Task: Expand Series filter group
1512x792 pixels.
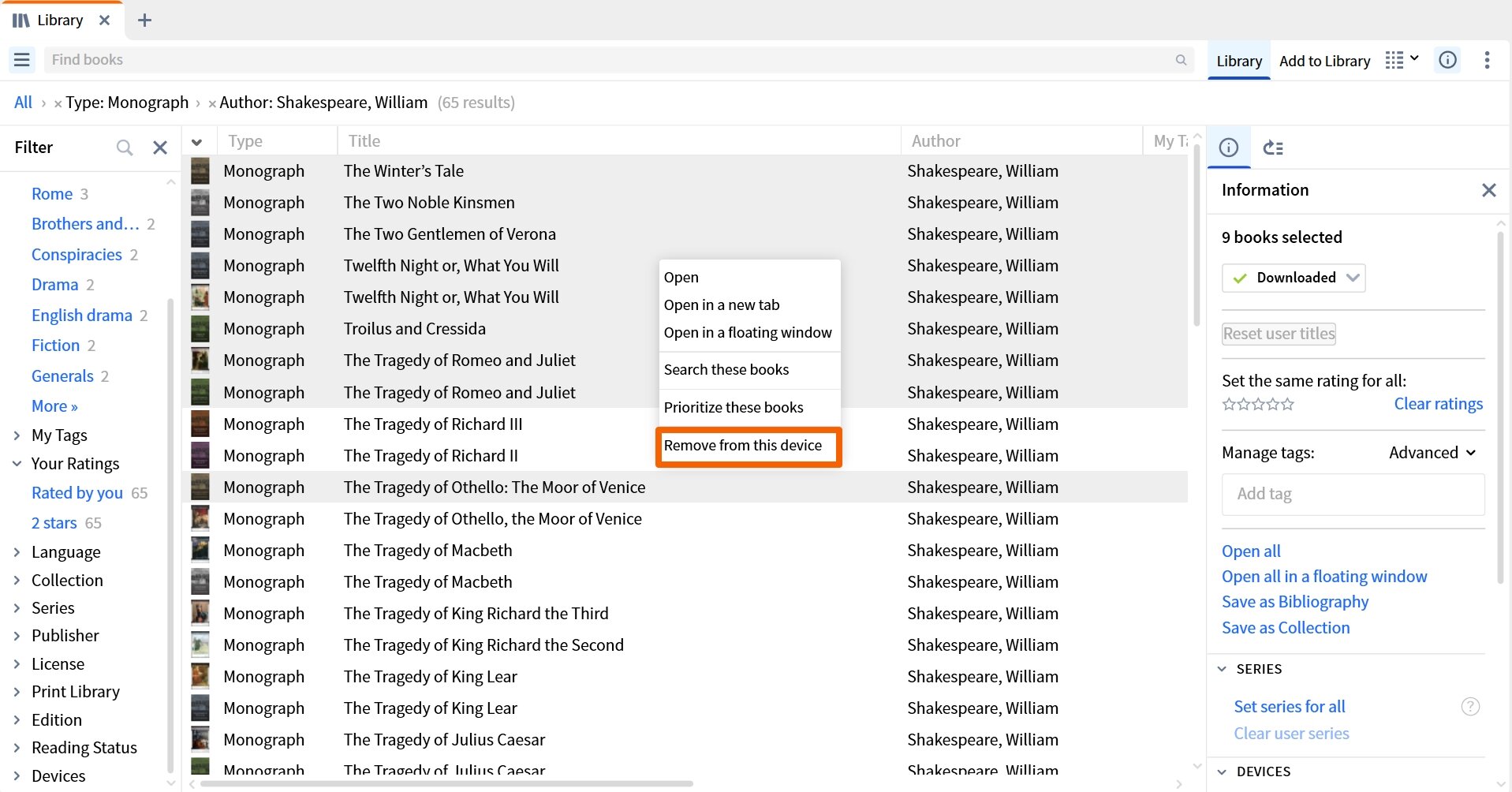Action: [x=17, y=608]
